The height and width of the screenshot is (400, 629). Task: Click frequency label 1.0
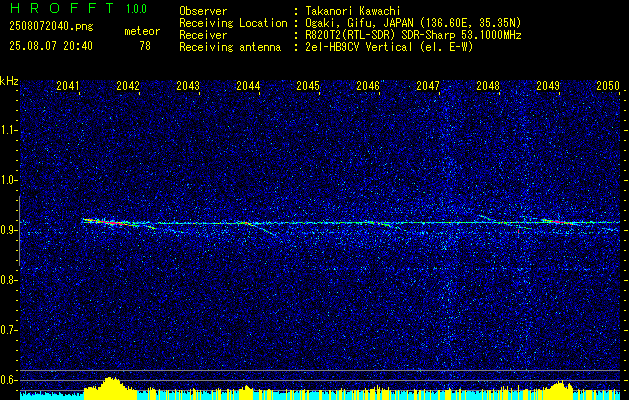click(x=9, y=180)
